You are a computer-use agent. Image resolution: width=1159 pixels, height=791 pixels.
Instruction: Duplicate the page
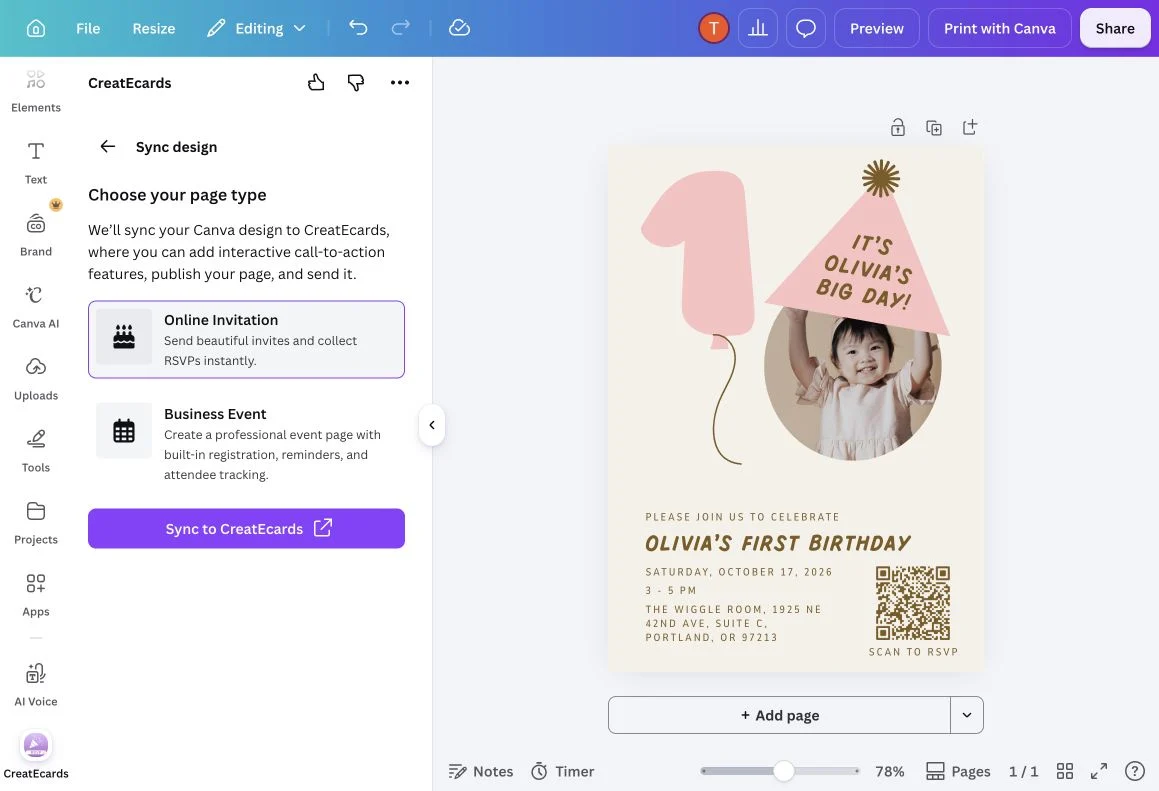pos(934,127)
